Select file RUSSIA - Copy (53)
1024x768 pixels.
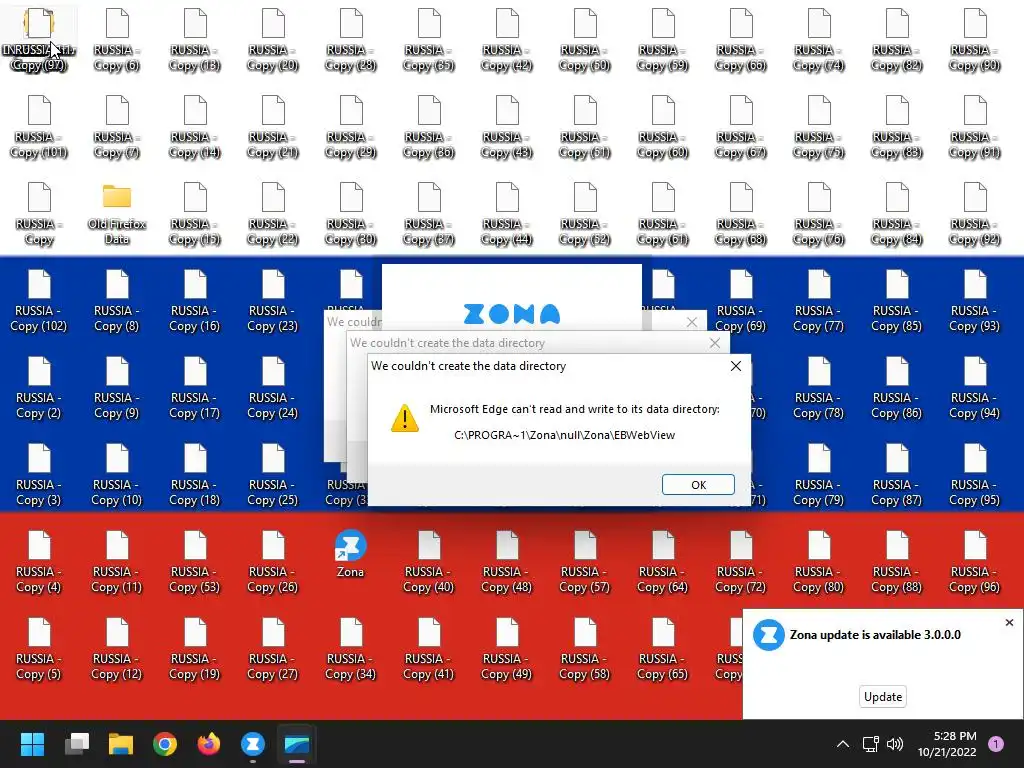[x=195, y=561]
